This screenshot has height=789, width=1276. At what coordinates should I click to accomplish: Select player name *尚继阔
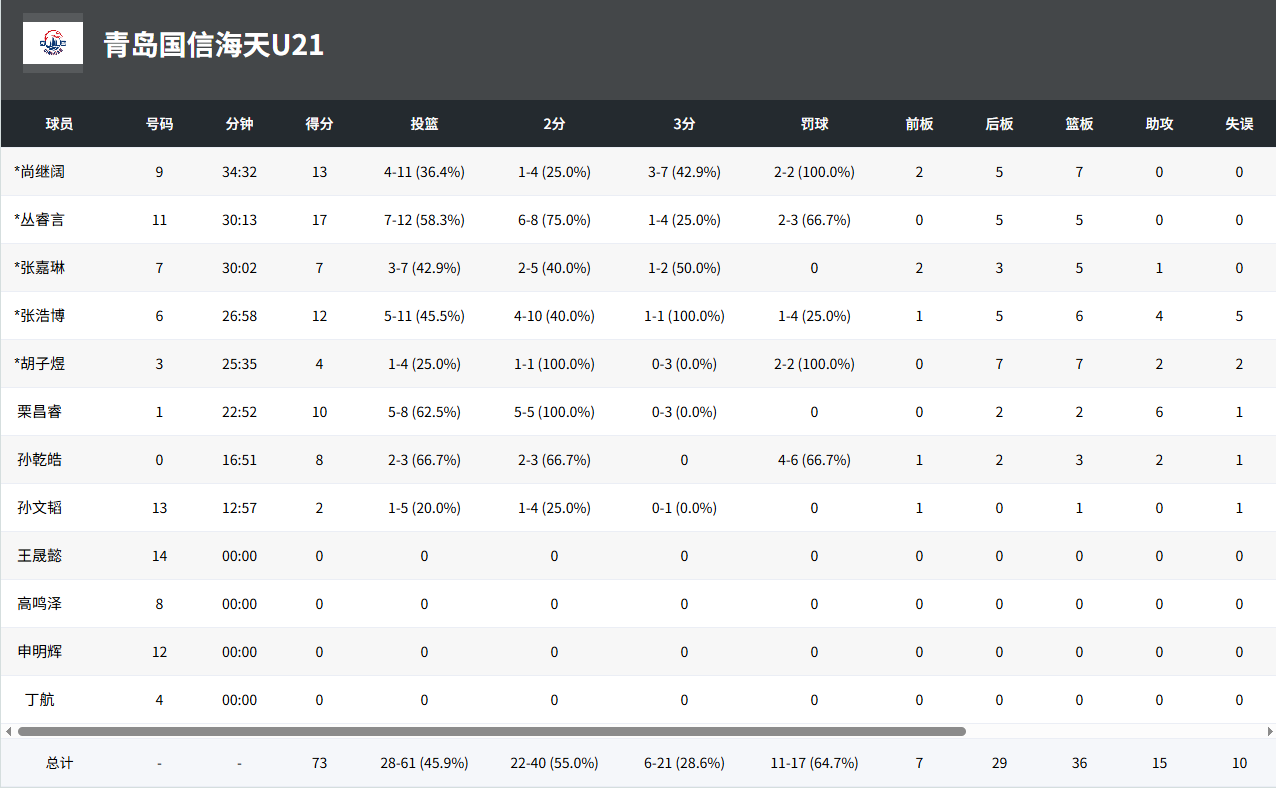coord(39,172)
